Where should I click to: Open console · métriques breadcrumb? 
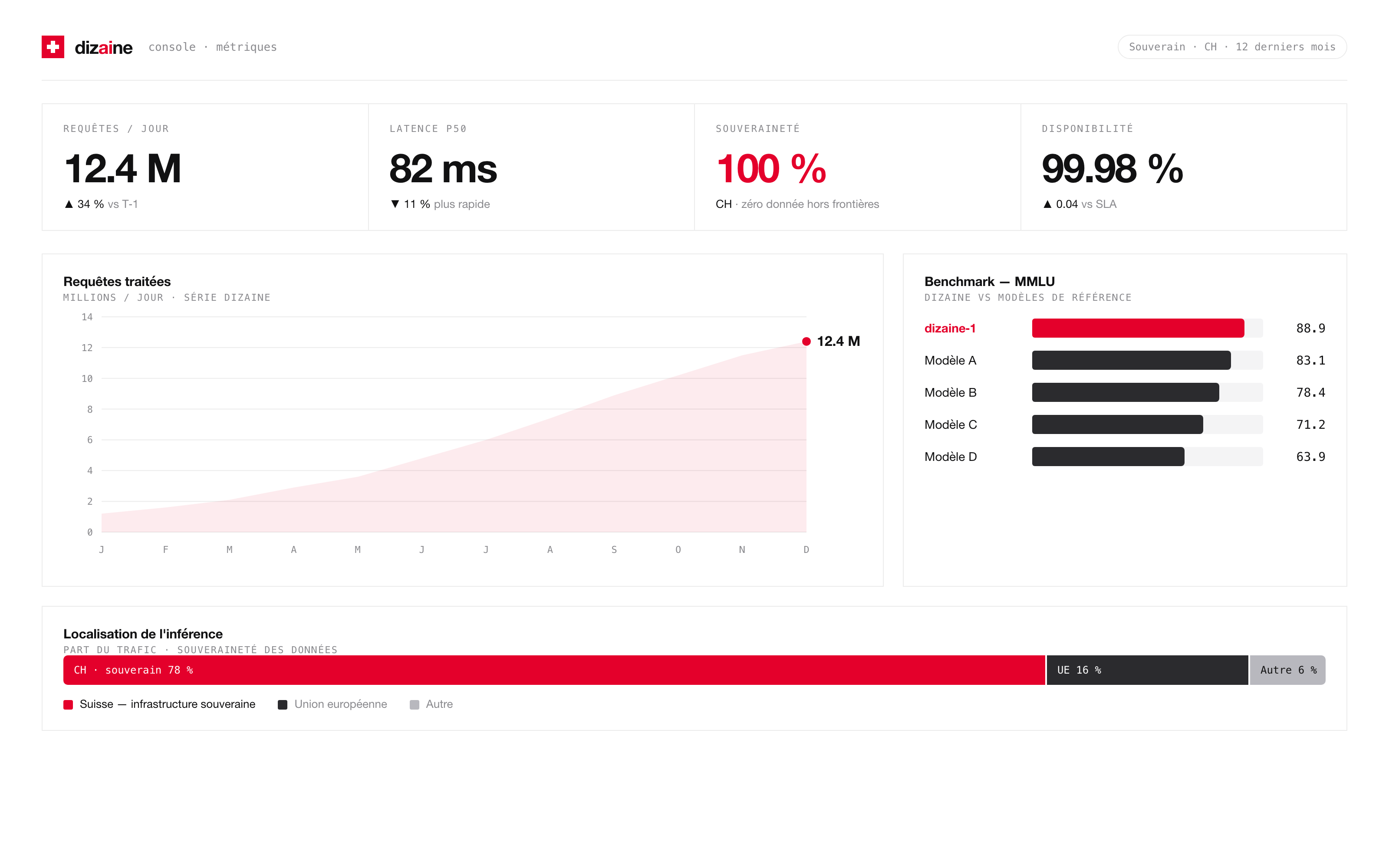(x=212, y=47)
